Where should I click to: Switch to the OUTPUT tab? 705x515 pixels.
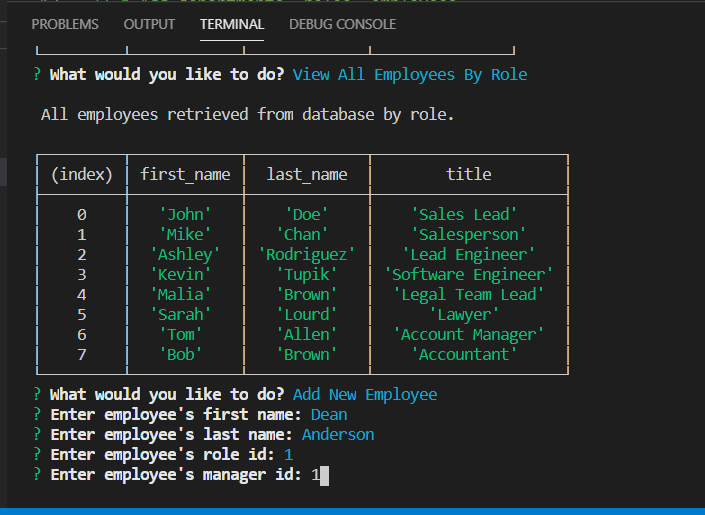pyautogui.click(x=149, y=24)
